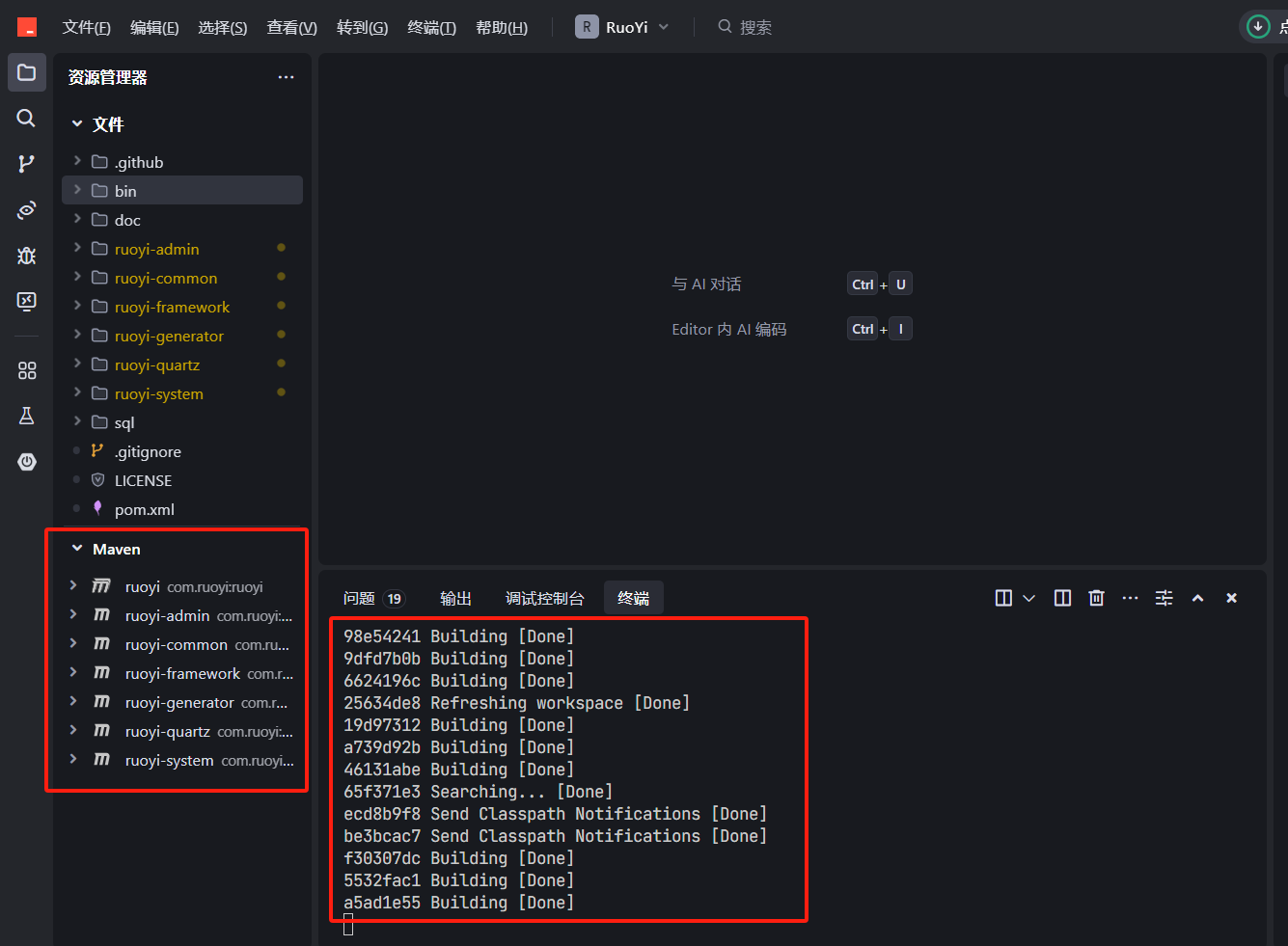Open the Search view in sidebar

[26, 118]
